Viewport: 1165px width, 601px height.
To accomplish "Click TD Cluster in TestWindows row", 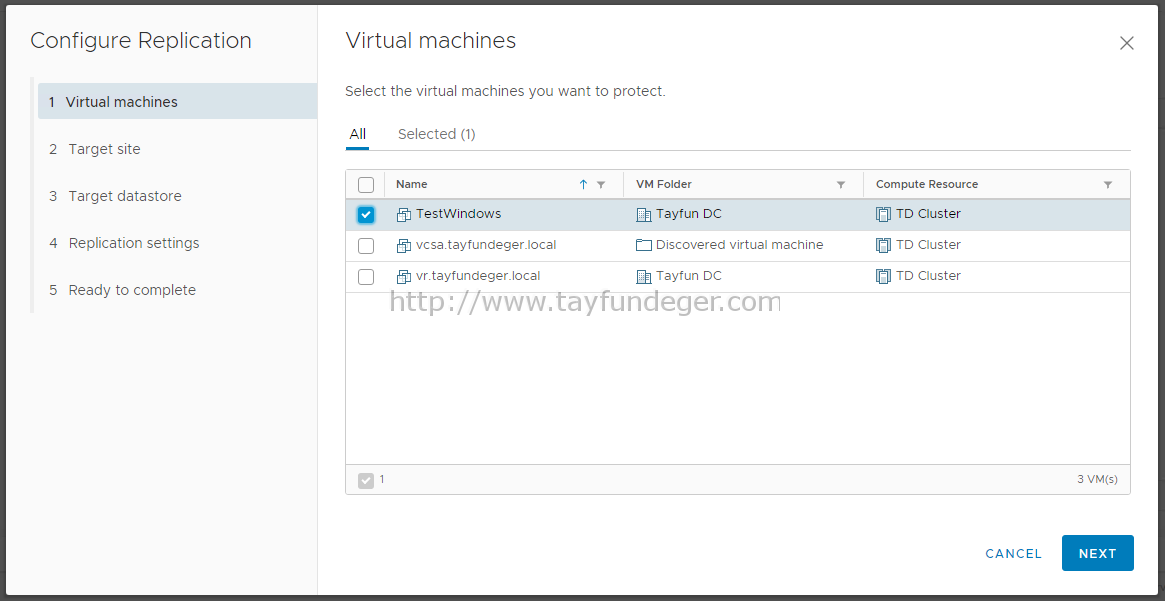I will click(928, 214).
